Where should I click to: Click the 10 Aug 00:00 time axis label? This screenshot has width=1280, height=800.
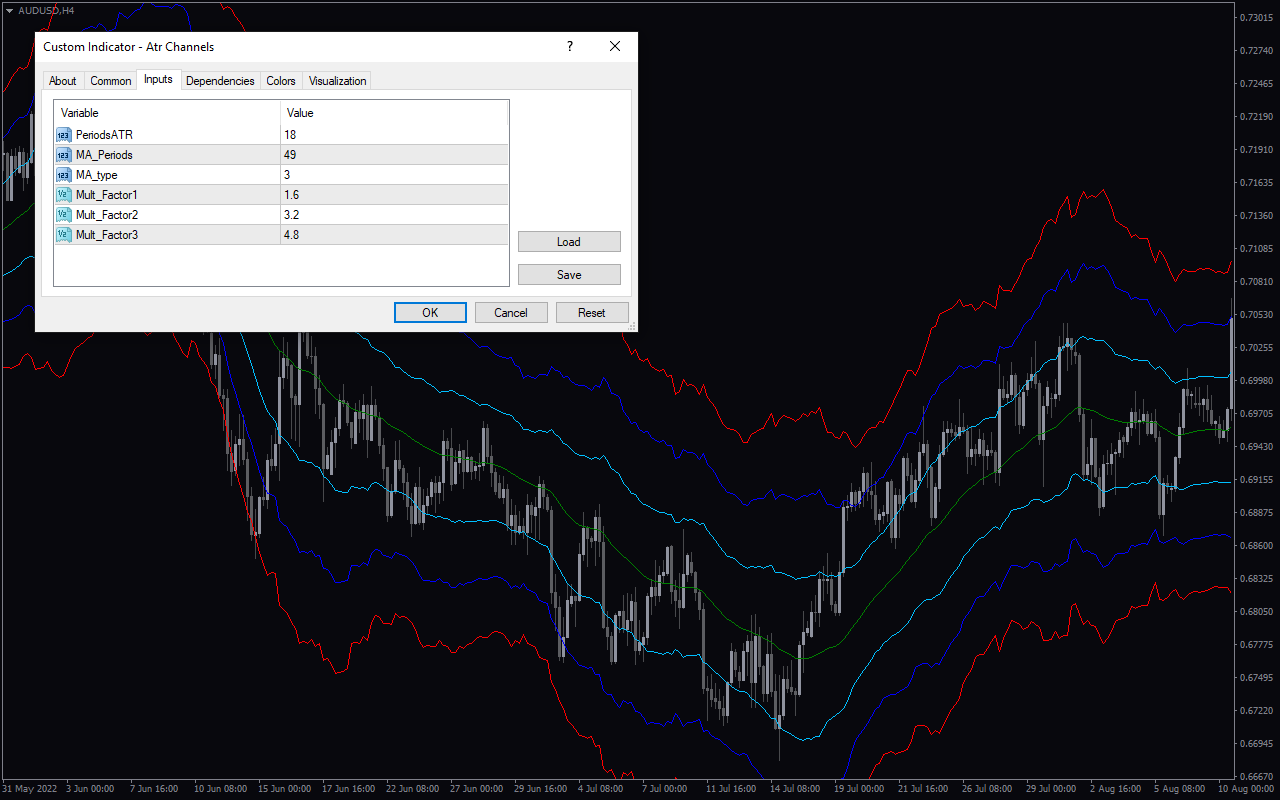(x=1246, y=789)
